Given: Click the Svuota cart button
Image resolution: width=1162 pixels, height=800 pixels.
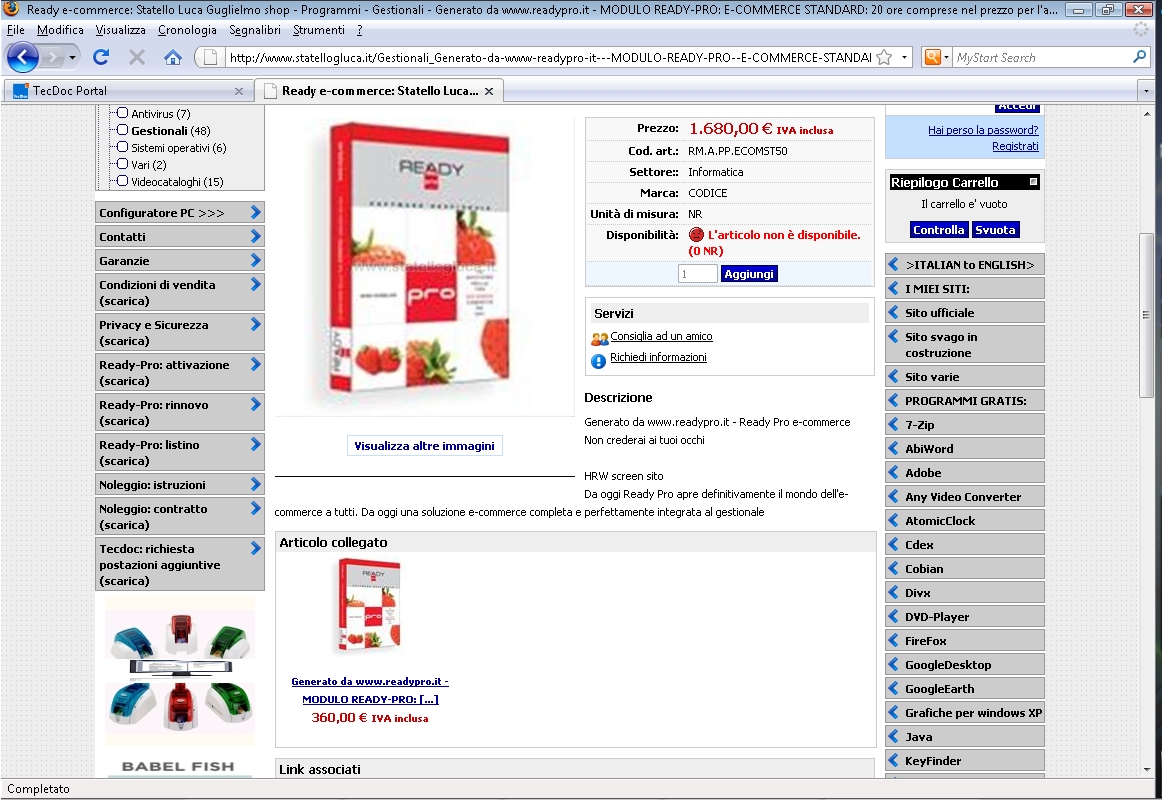Looking at the screenshot, I should 995,230.
